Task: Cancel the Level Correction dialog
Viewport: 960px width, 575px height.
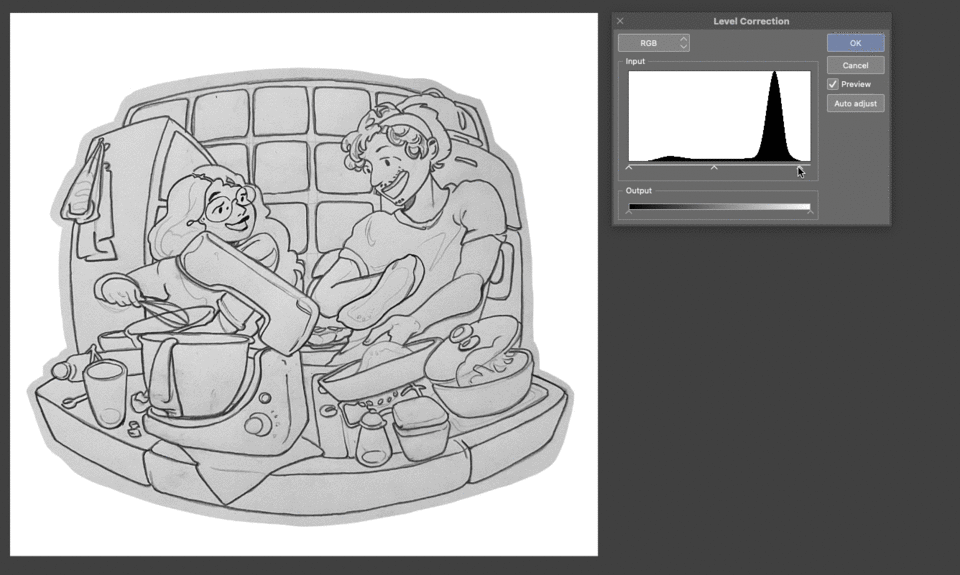Action: (855, 65)
